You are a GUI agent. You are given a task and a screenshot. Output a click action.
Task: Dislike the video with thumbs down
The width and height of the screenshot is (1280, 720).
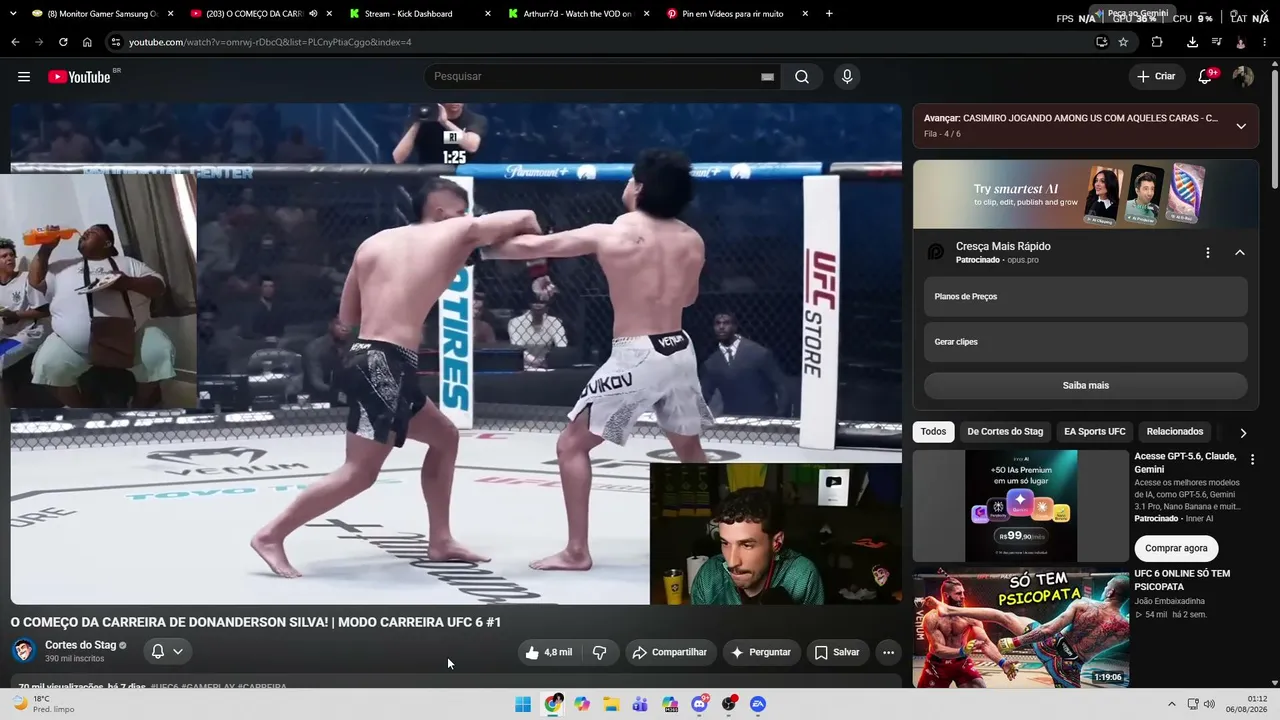pyautogui.click(x=600, y=652)
